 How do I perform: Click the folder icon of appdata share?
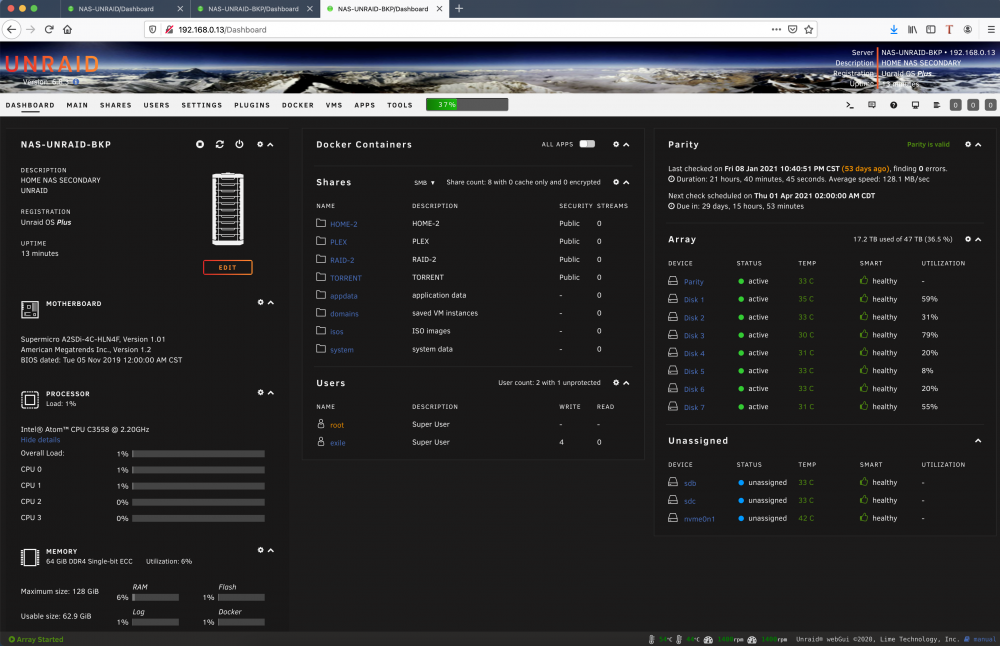coord(321,295)
